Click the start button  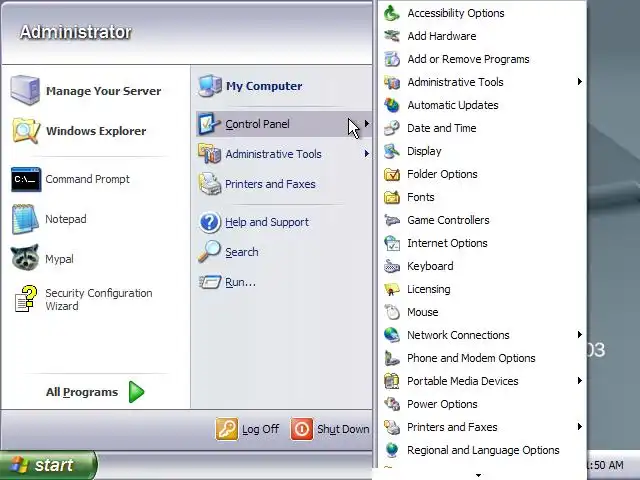pyautogui.click(x=48, y=465)
